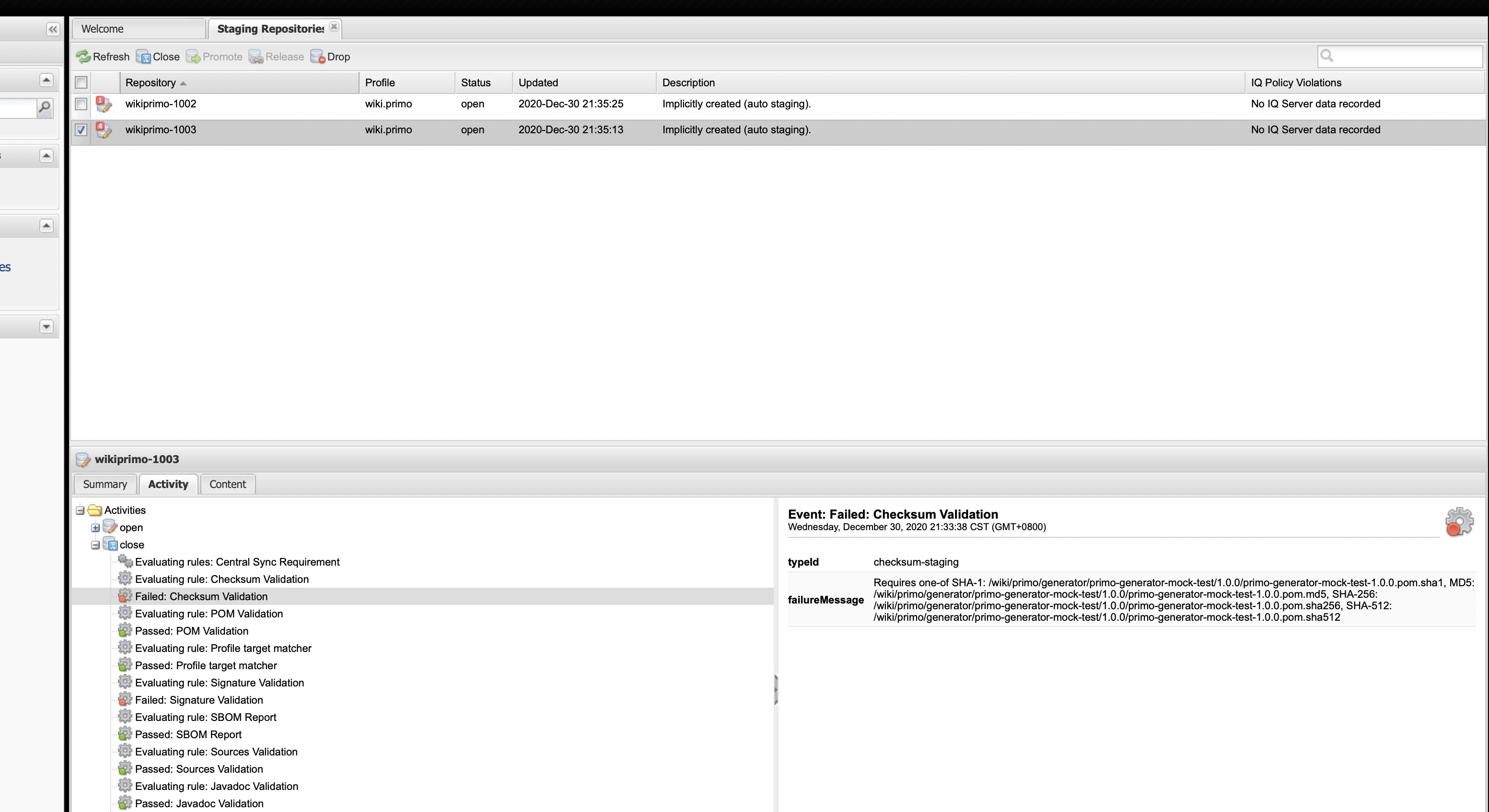Click the Passed: POM Validation gear icon
This screenshot has width=1489, height=812.
pos(125,631)
